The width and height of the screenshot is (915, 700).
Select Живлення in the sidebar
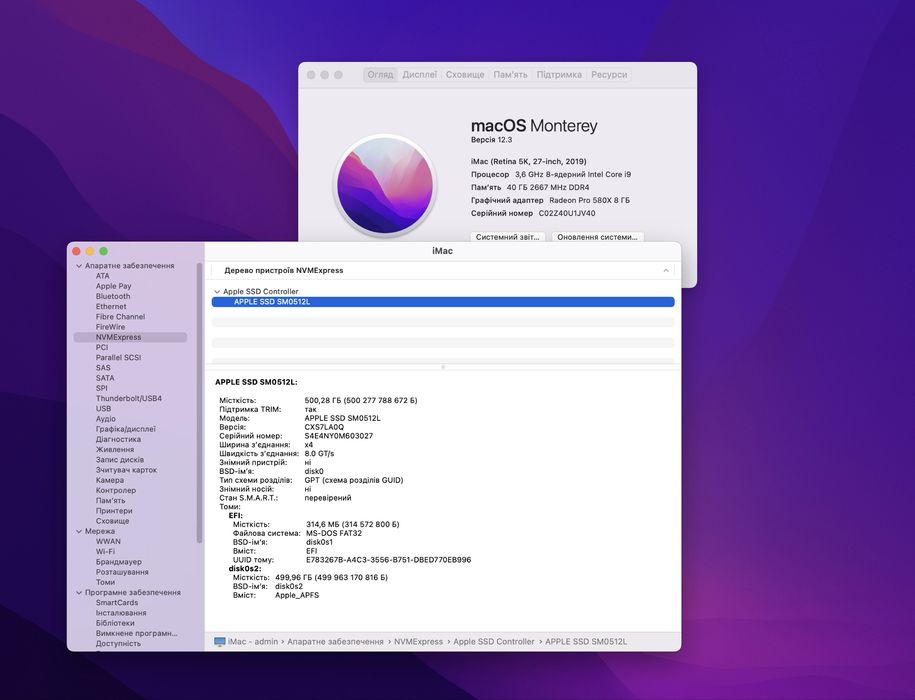tap(115, 449)
